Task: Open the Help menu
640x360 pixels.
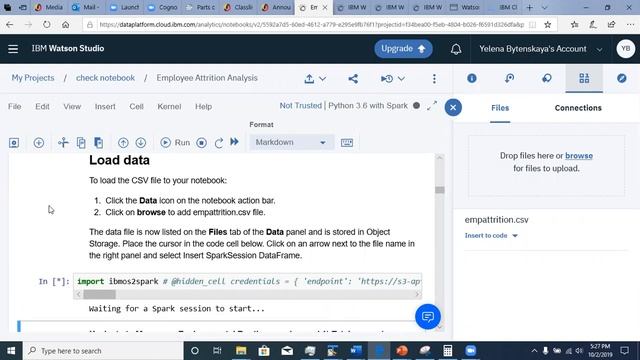Action: click(x=203, y=107)
